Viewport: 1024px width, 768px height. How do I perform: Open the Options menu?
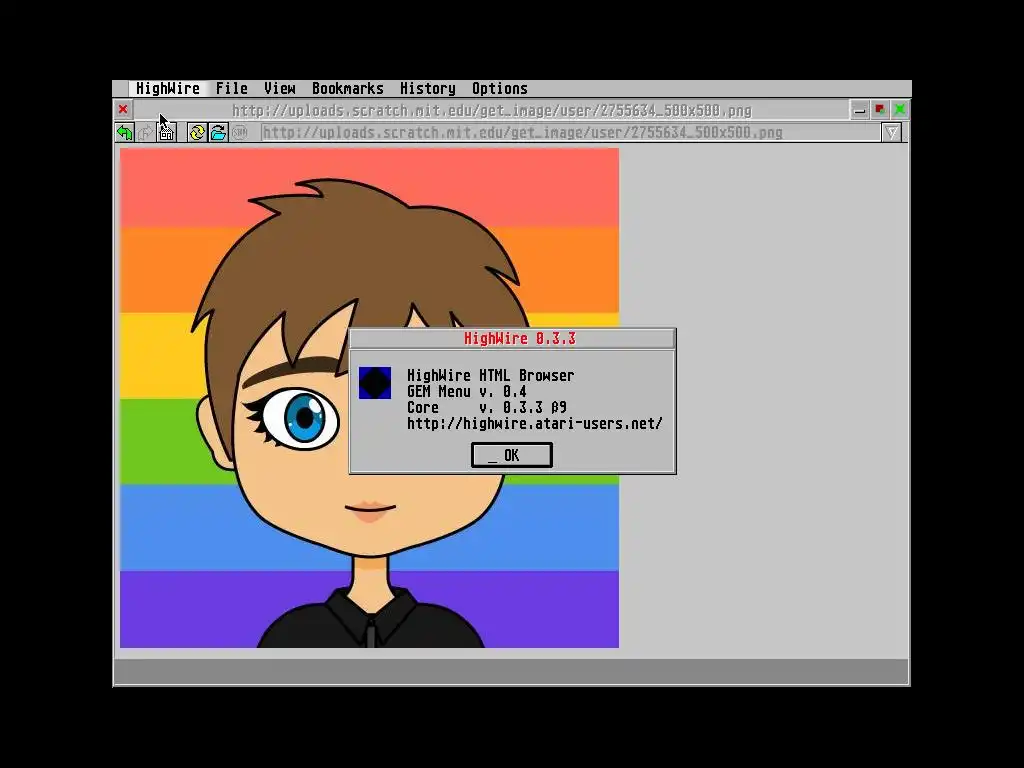point(500,88)
